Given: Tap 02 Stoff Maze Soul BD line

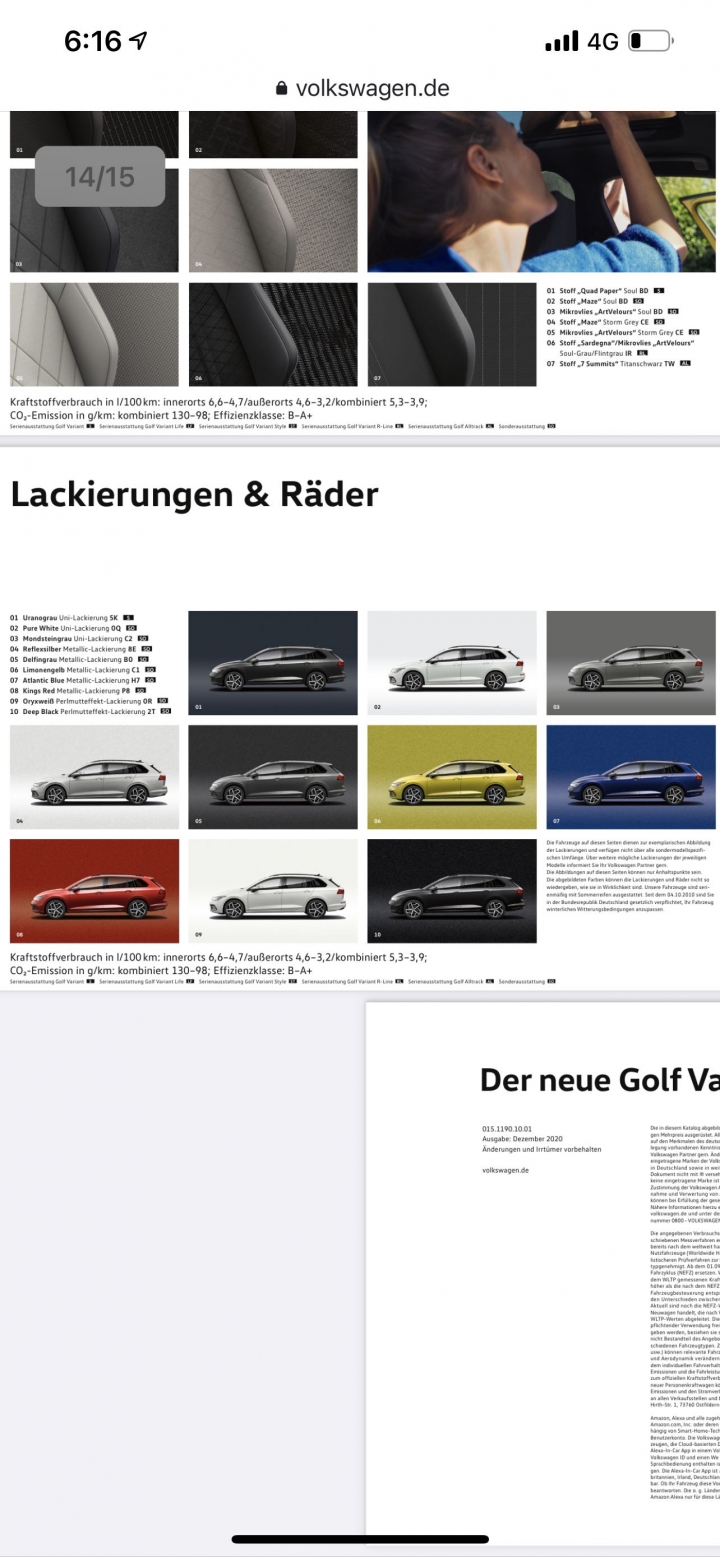Looking at the screenshot, I should coord(596,301).
